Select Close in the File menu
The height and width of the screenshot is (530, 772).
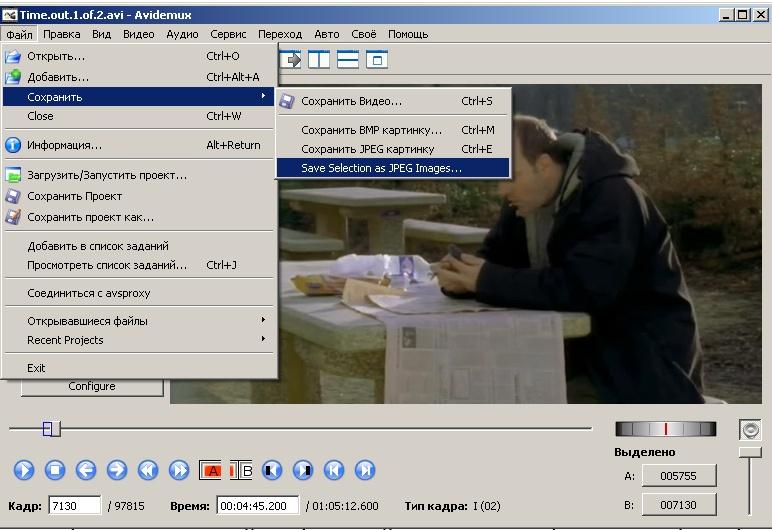point(138,116)
